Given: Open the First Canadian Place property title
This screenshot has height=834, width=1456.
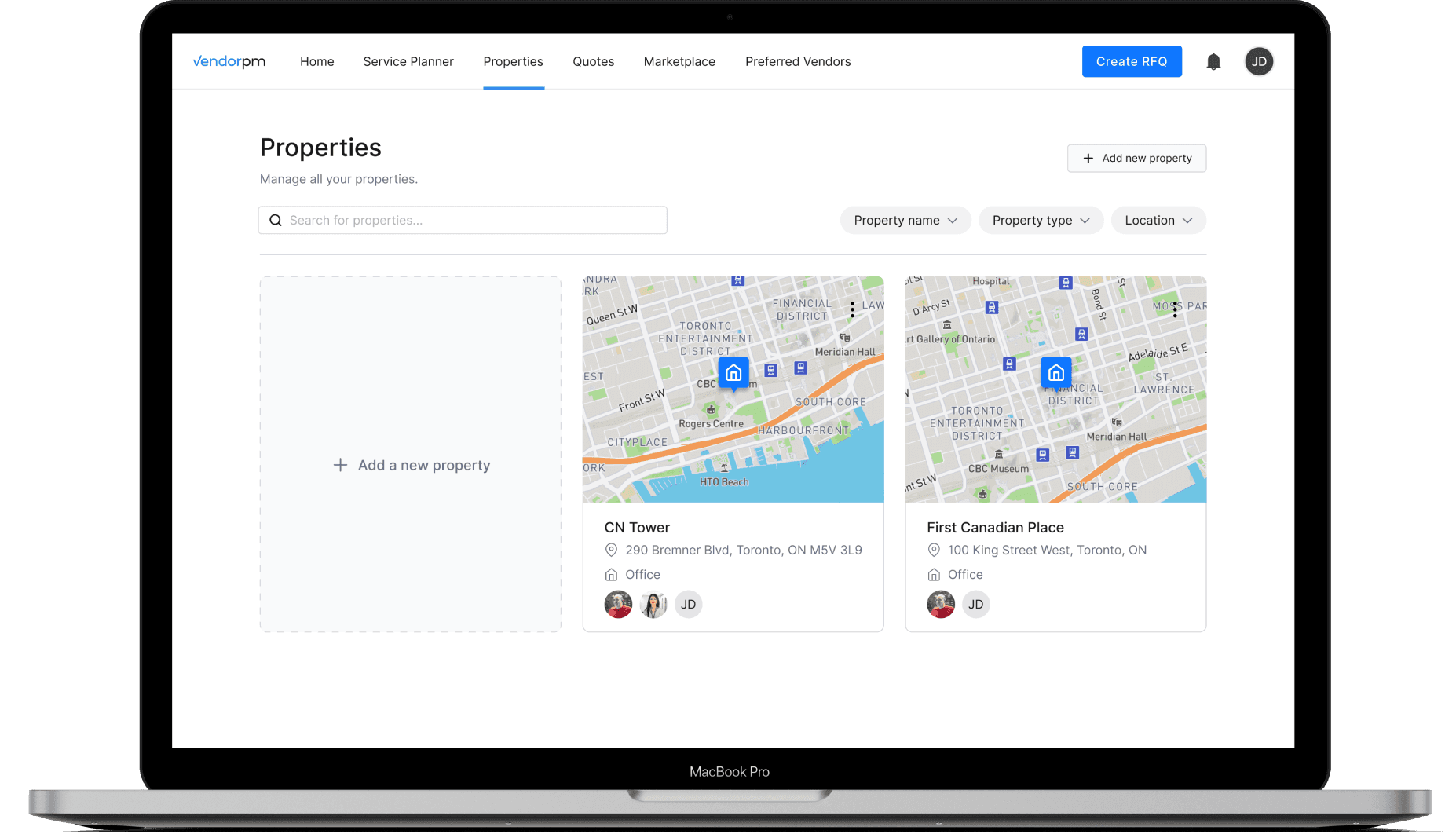Looking at the screenshot, I should coord(995,528).
